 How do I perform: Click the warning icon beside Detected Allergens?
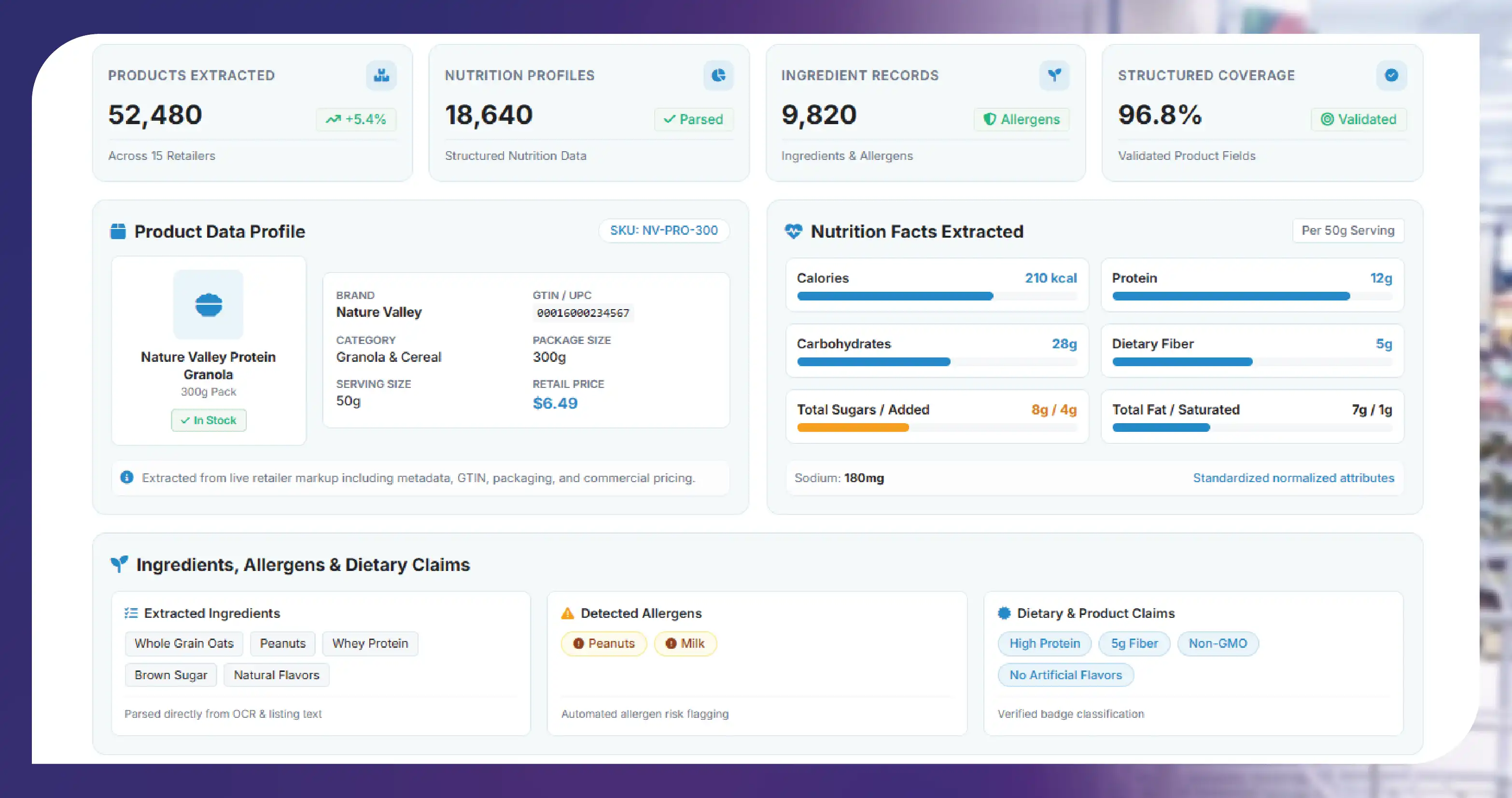(x=567, y=613)
